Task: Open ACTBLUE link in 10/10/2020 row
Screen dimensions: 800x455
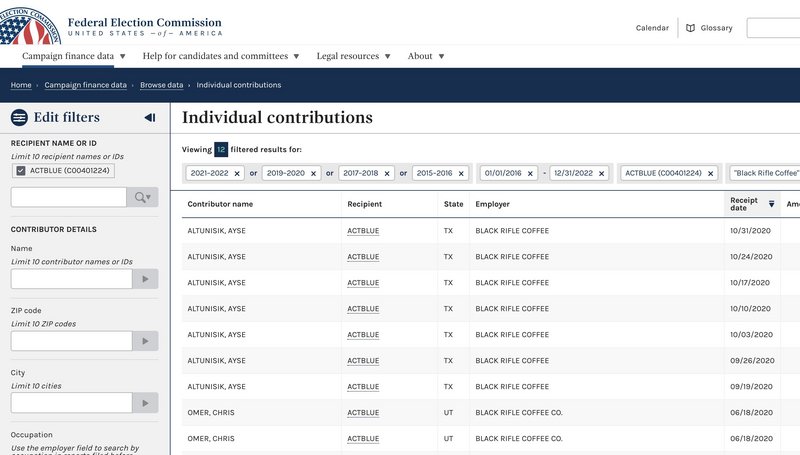Action: click(363, 309)
